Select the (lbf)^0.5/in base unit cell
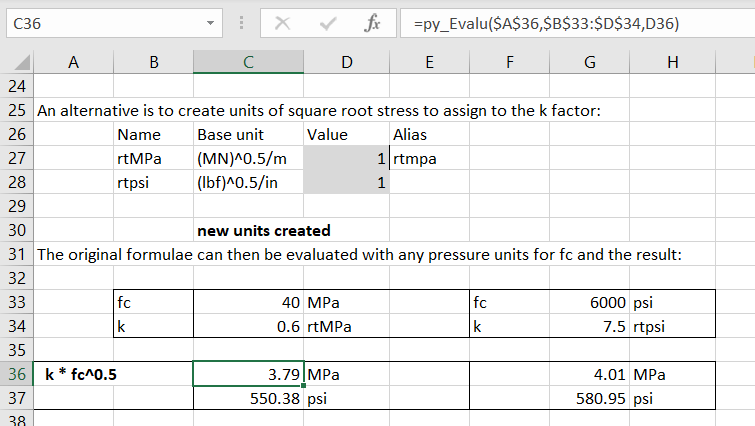 [247, 182]
